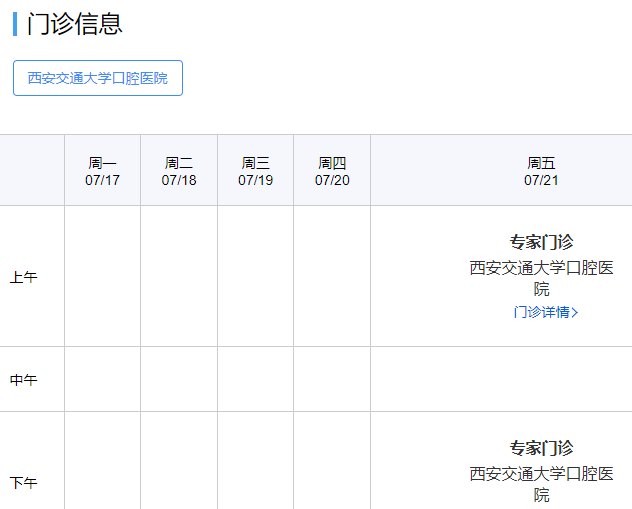Click the empty Monday morning cell

[102, 277]
